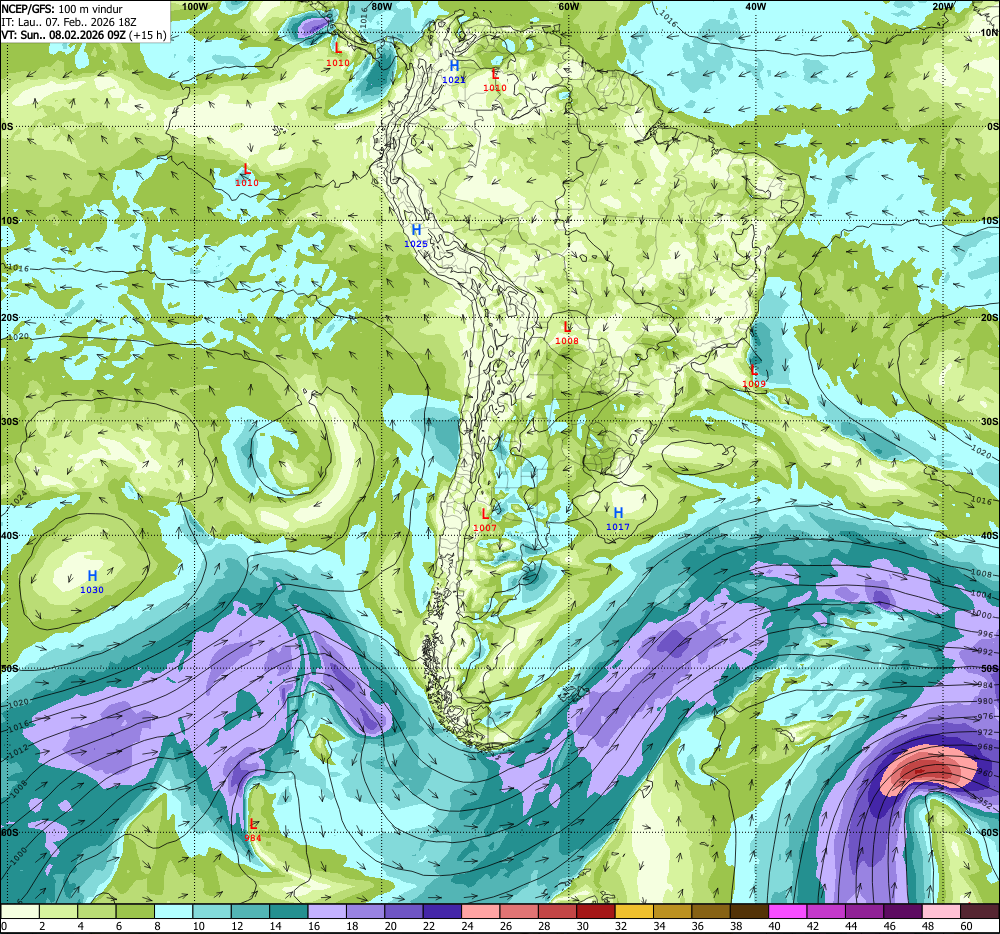
Task: Pick the light cyan swatch between 8 and 10
Action: pyautogui.click(x=173, y=912)
